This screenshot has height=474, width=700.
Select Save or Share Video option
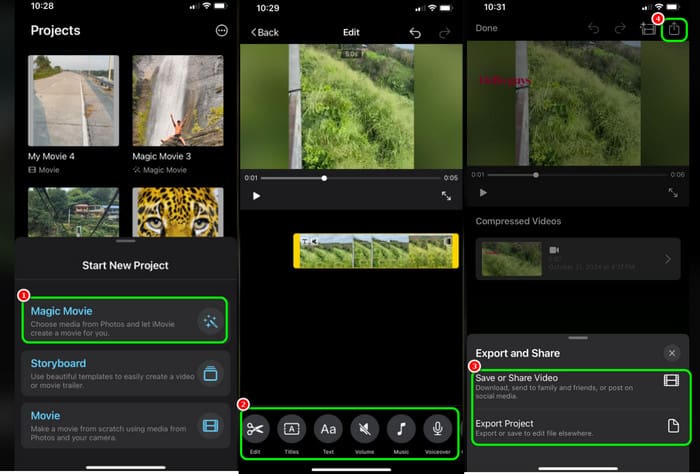[578, 387]
